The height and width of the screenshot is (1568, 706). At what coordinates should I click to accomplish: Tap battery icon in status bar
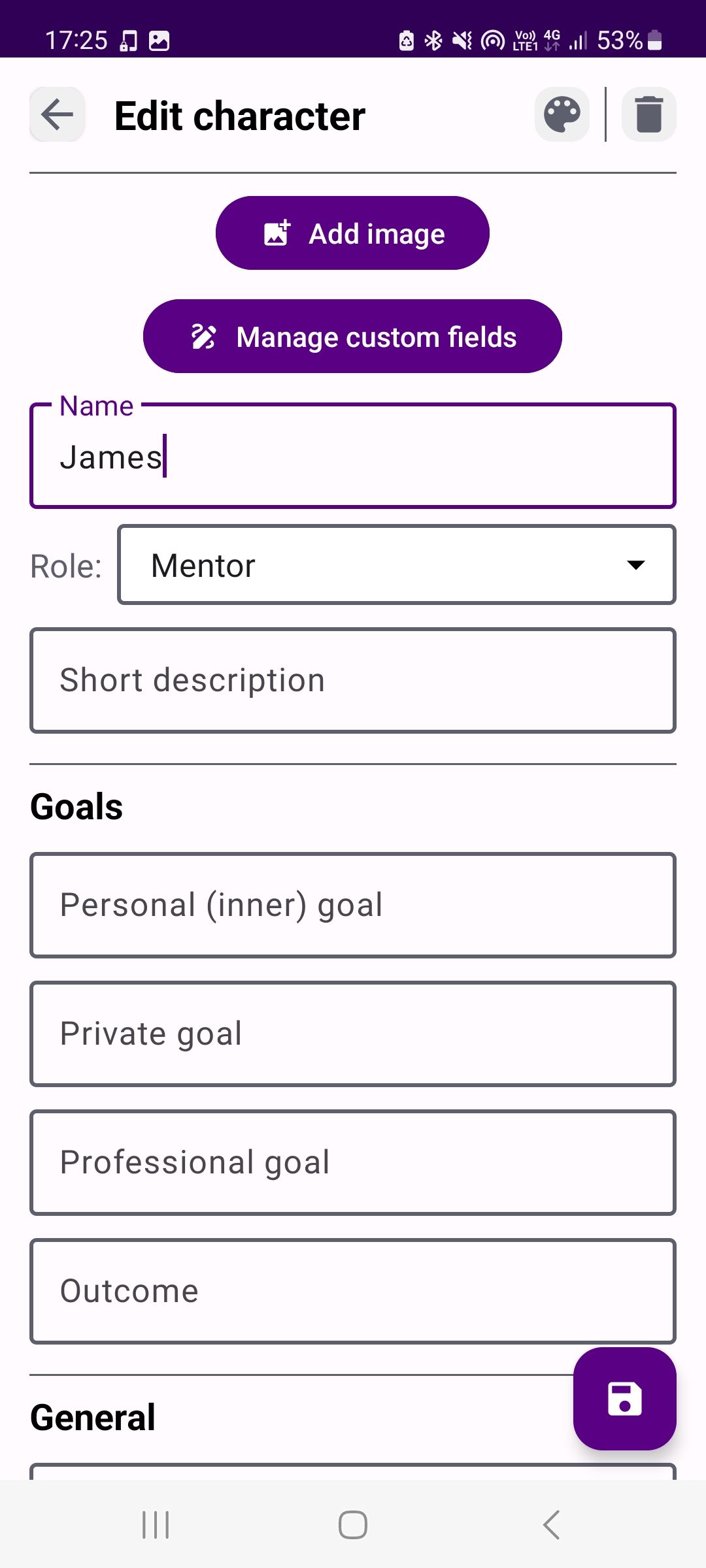tap(654, 41)
